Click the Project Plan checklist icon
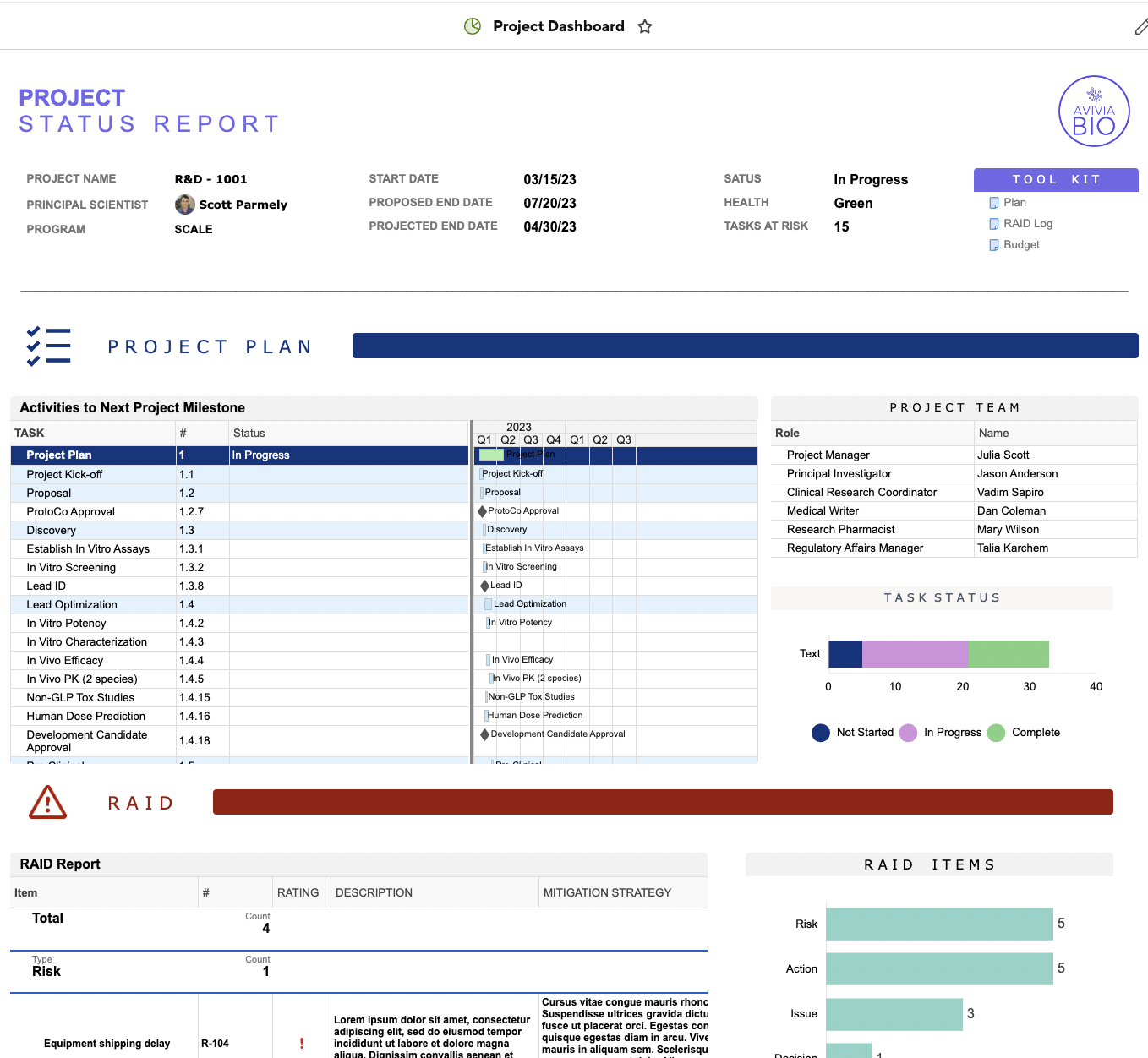 (48, 346)
